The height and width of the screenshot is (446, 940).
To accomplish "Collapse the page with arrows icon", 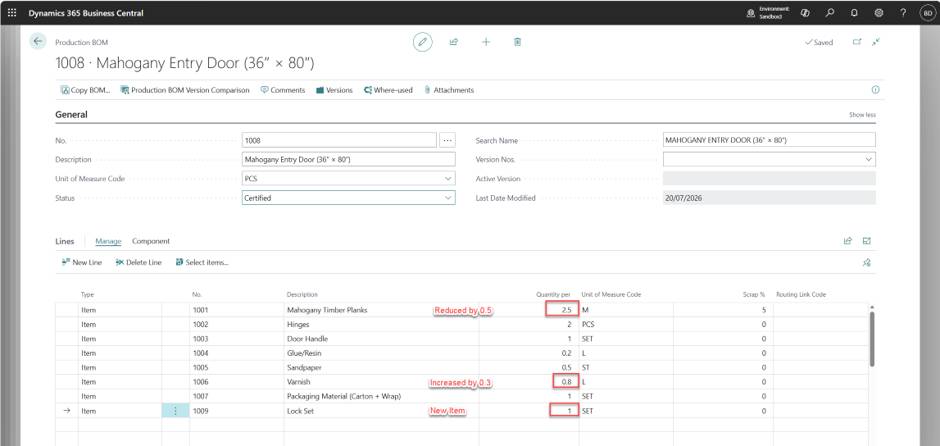I will point(876,42).
